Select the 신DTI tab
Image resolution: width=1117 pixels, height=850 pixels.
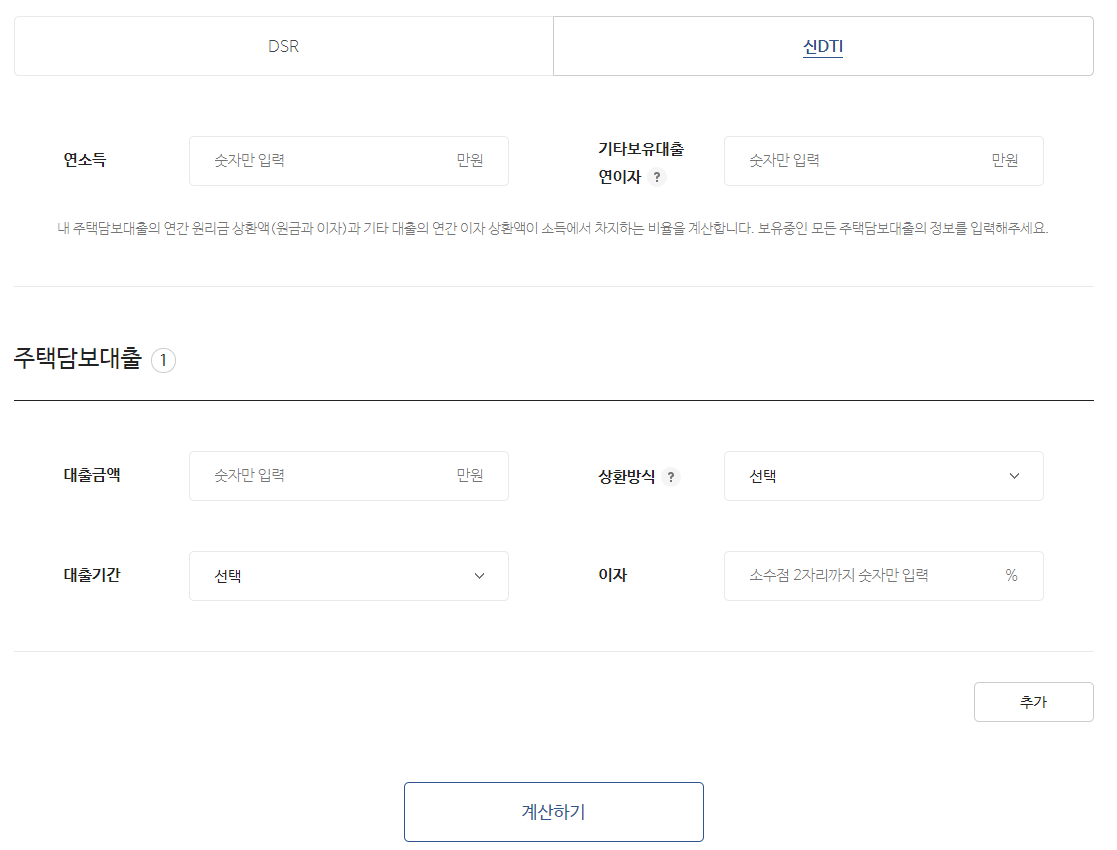(x=823, y=45)
